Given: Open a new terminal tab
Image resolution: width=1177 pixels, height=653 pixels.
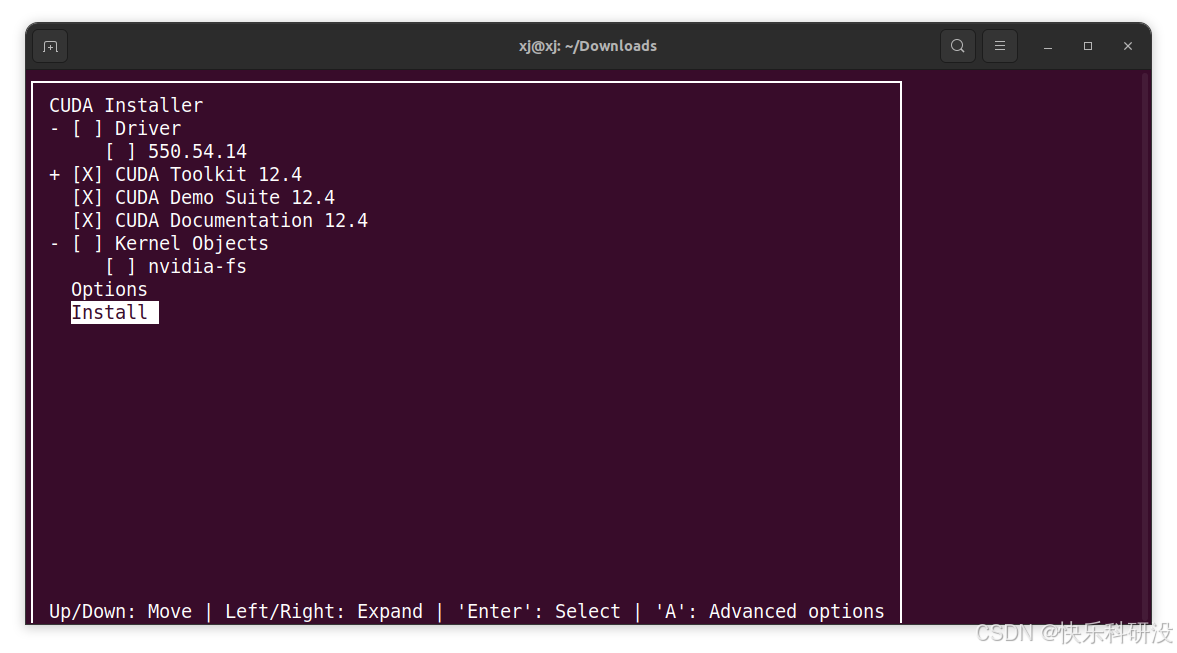Looking at the screenshot, I should point(50,47).
